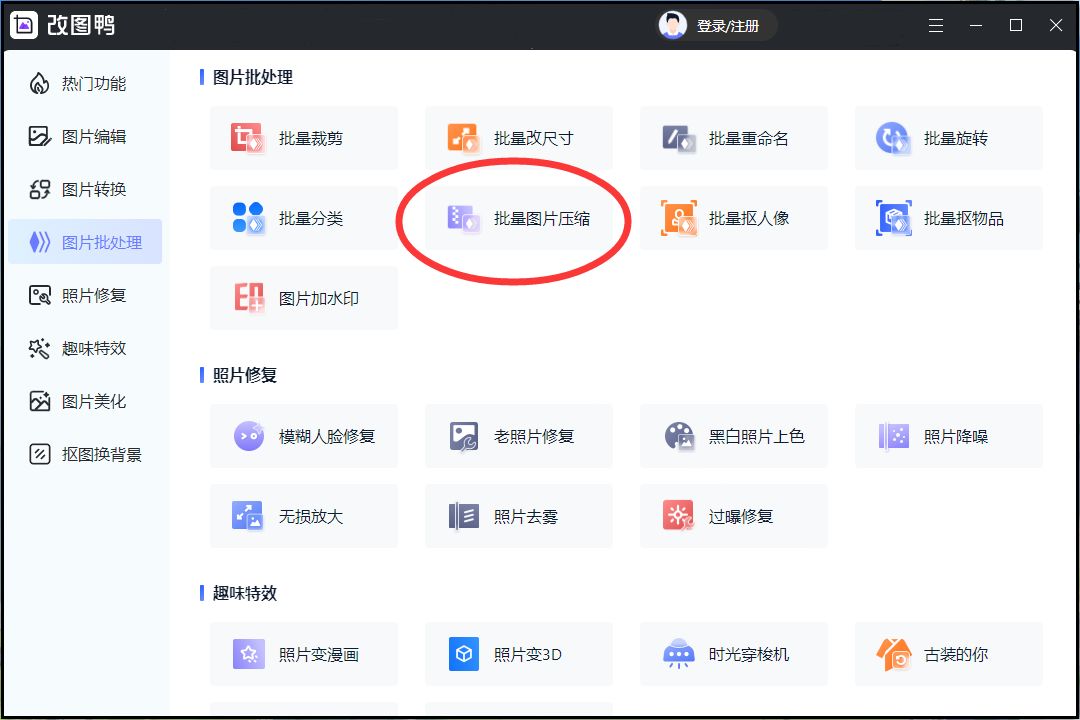Viewport: 1080px width, 720px height.
Task: Click the user avatar next to login
Action: click(x=673, y=25)
